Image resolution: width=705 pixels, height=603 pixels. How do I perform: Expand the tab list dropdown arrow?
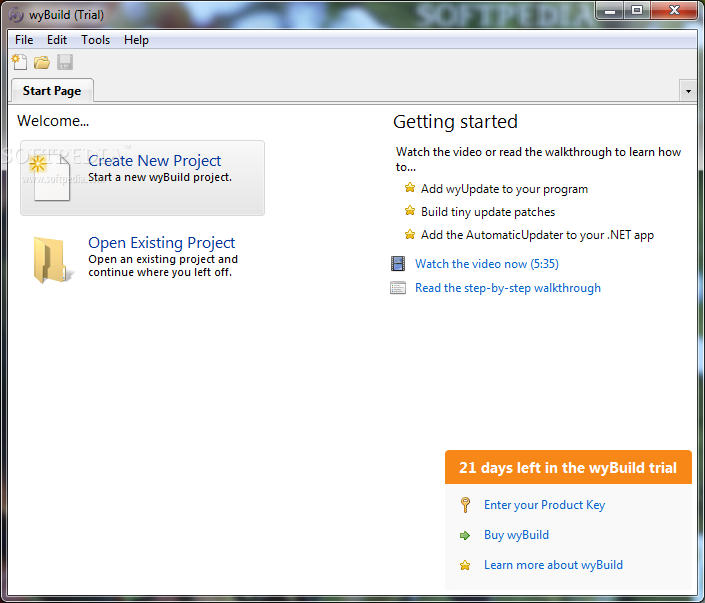click(688, 91)
